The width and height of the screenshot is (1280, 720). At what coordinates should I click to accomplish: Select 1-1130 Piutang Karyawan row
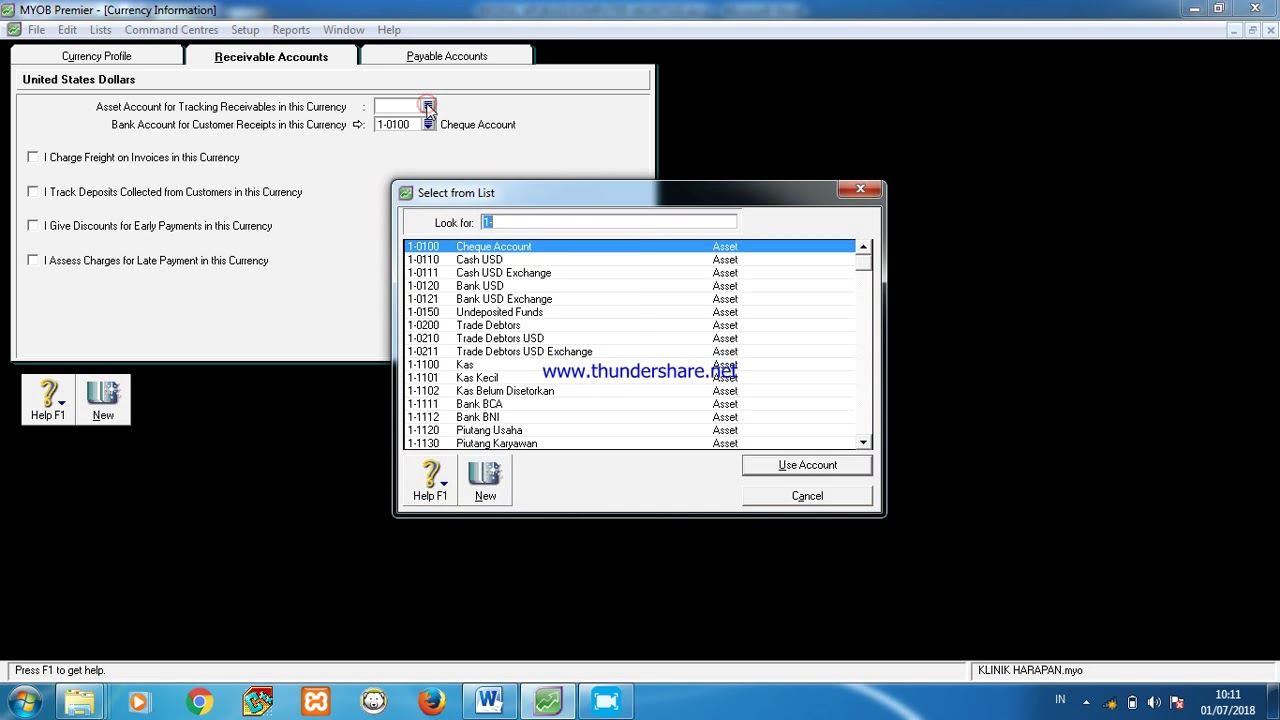tap(630, 443)
